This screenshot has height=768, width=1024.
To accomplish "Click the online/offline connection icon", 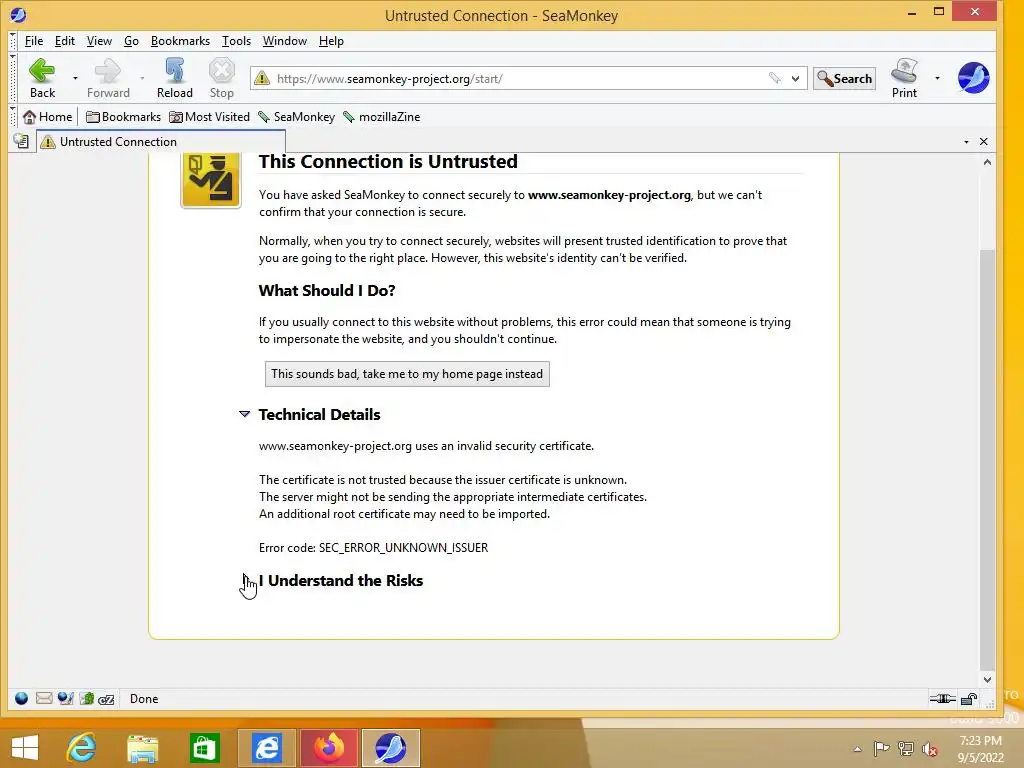I will 942,699.
